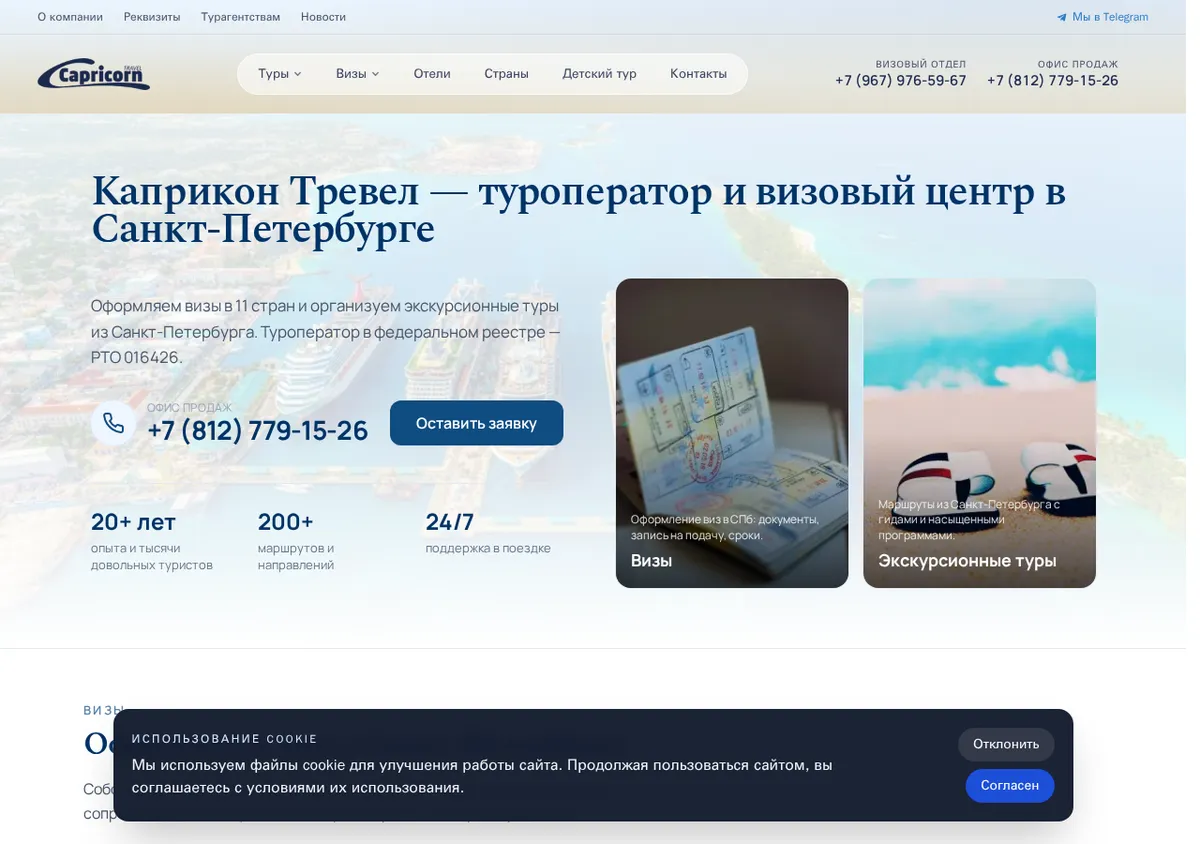Open the Турагентствам link
Image resolution: width=1200 pixels, height=844 pixels.
click(x=240, y=17)
